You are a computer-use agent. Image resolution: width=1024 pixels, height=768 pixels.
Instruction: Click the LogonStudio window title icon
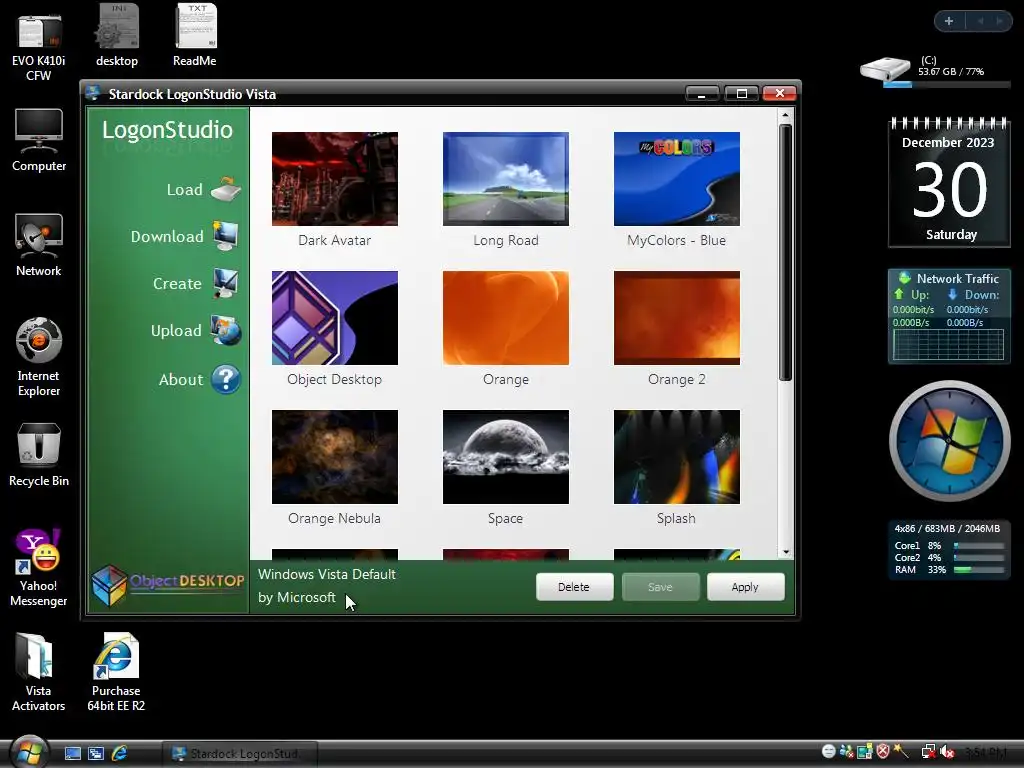click(93, 93)
